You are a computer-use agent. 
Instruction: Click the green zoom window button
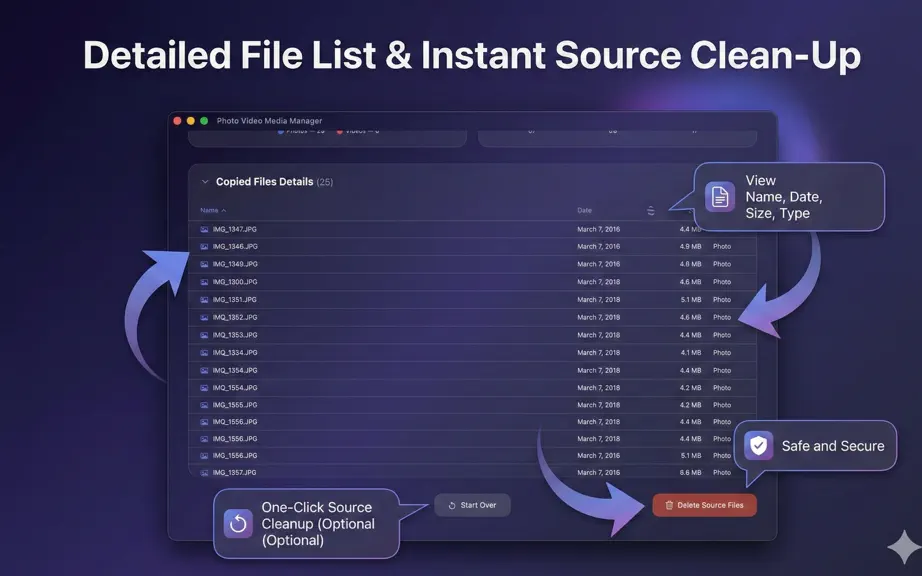tap(204, 121)
